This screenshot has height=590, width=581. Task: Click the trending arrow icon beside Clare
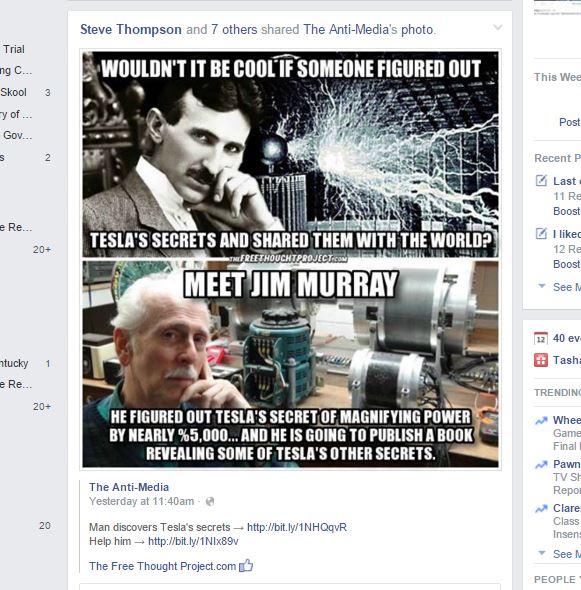pos(541,509)
